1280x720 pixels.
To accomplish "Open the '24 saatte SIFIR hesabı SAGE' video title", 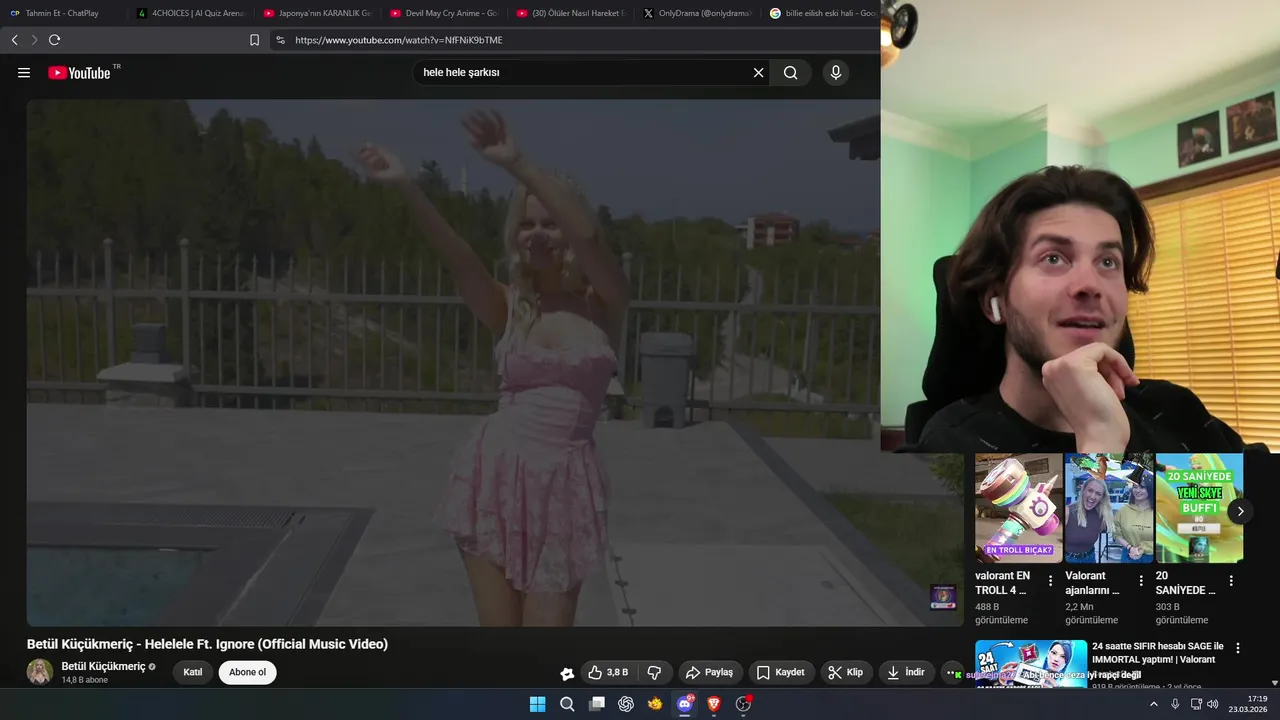I will [1158, 653].
